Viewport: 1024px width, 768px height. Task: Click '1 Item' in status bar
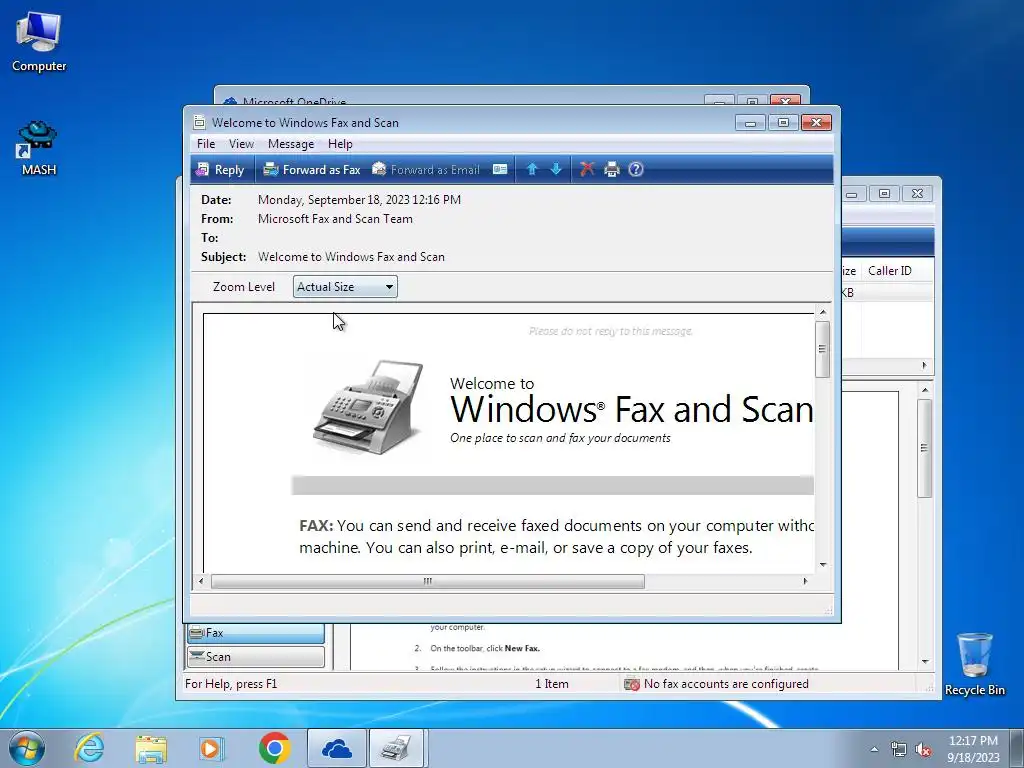[552, 684]
